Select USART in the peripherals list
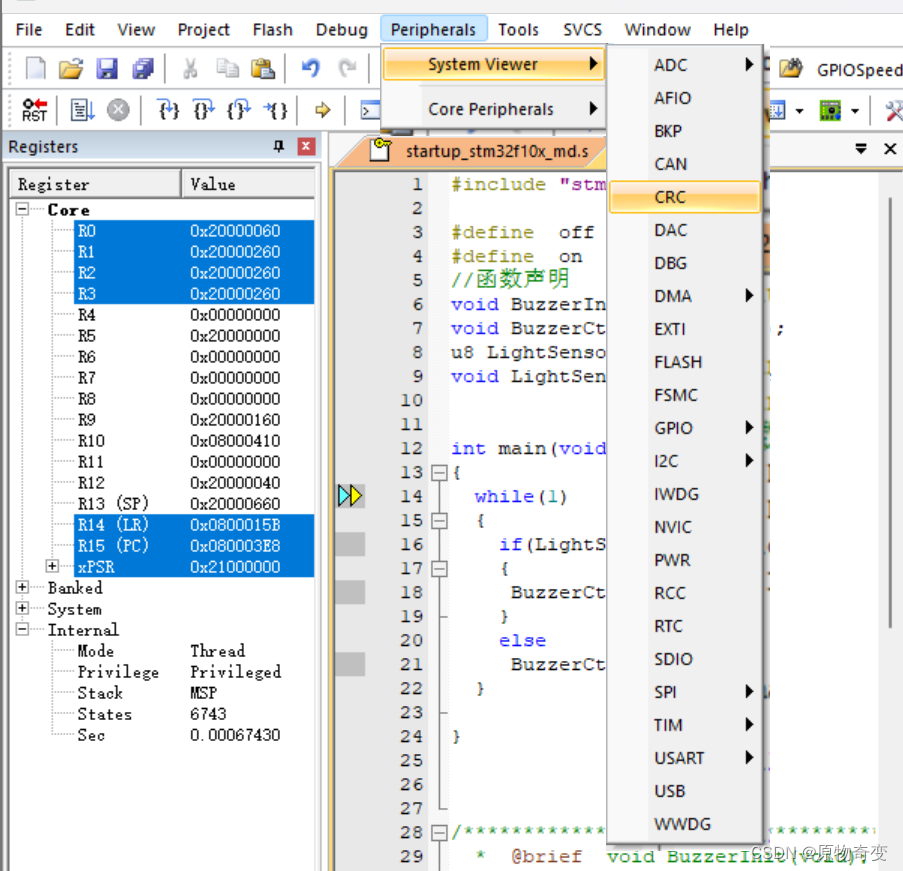Screen dimensions: 903x871 (678, 758)
